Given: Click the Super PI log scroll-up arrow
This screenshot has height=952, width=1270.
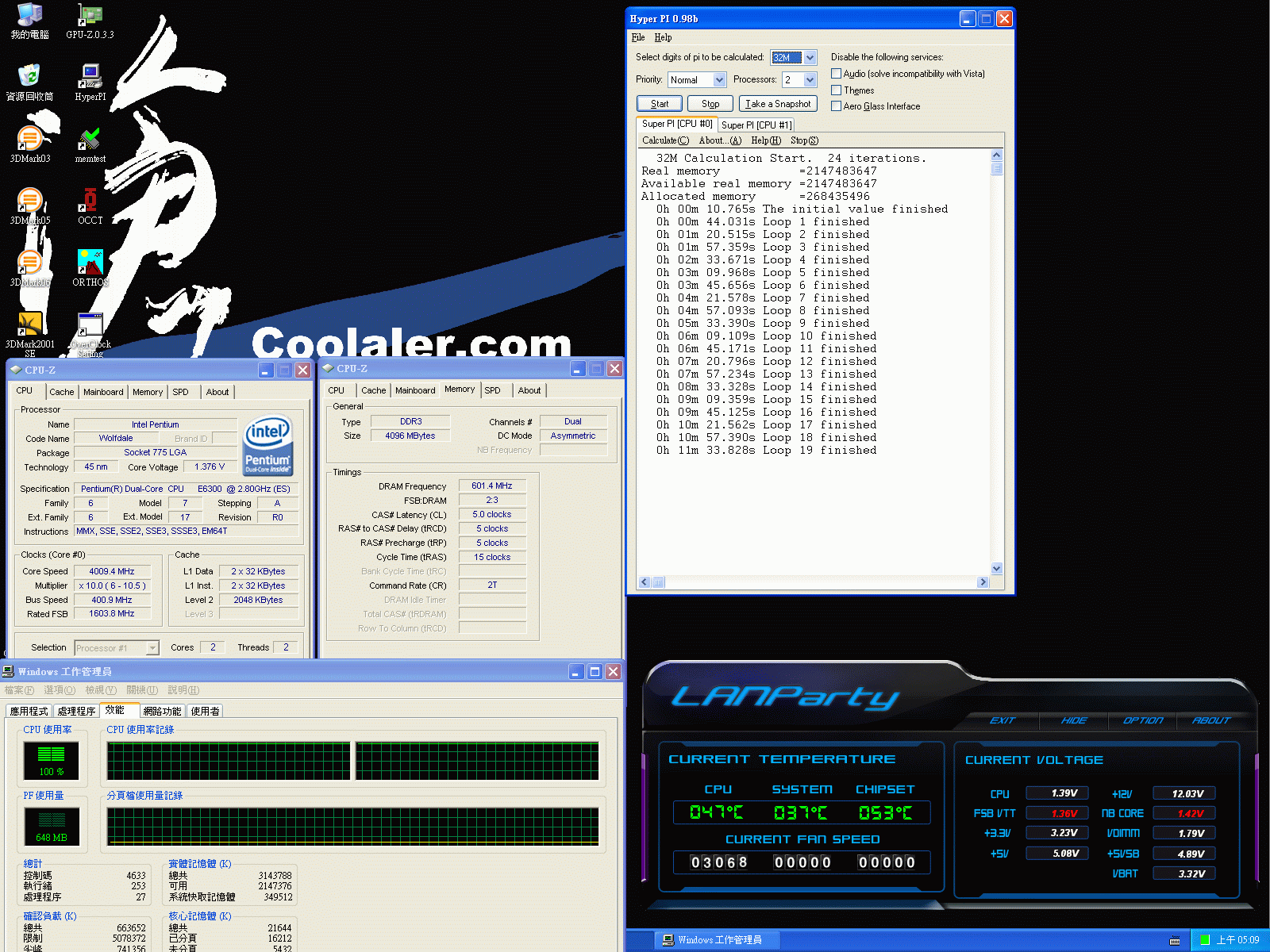Looking at the screenshot, I should coord(997,155).
